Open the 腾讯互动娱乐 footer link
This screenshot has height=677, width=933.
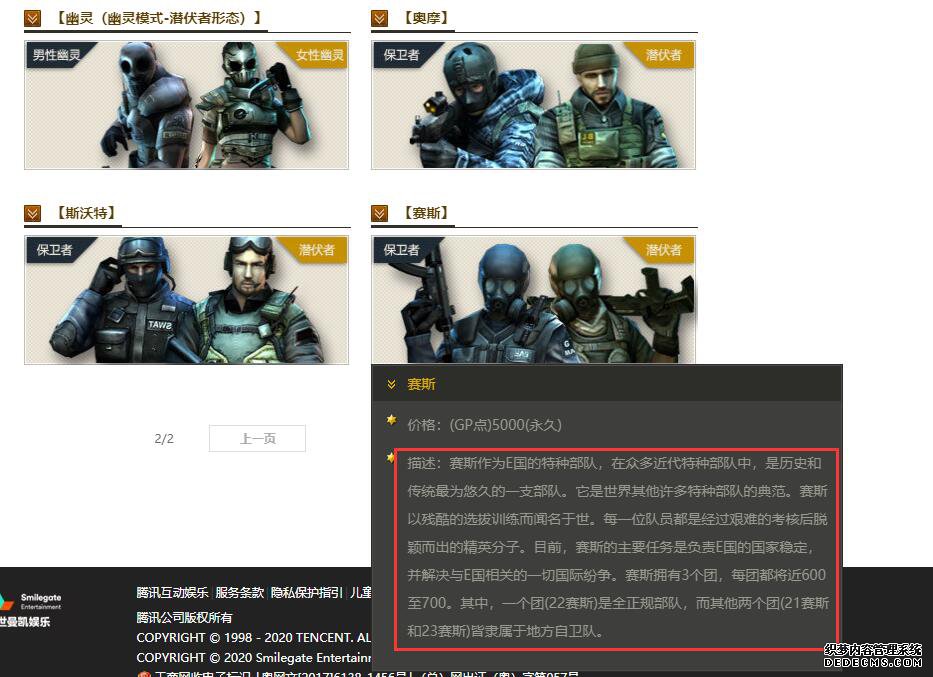point(172,593)
